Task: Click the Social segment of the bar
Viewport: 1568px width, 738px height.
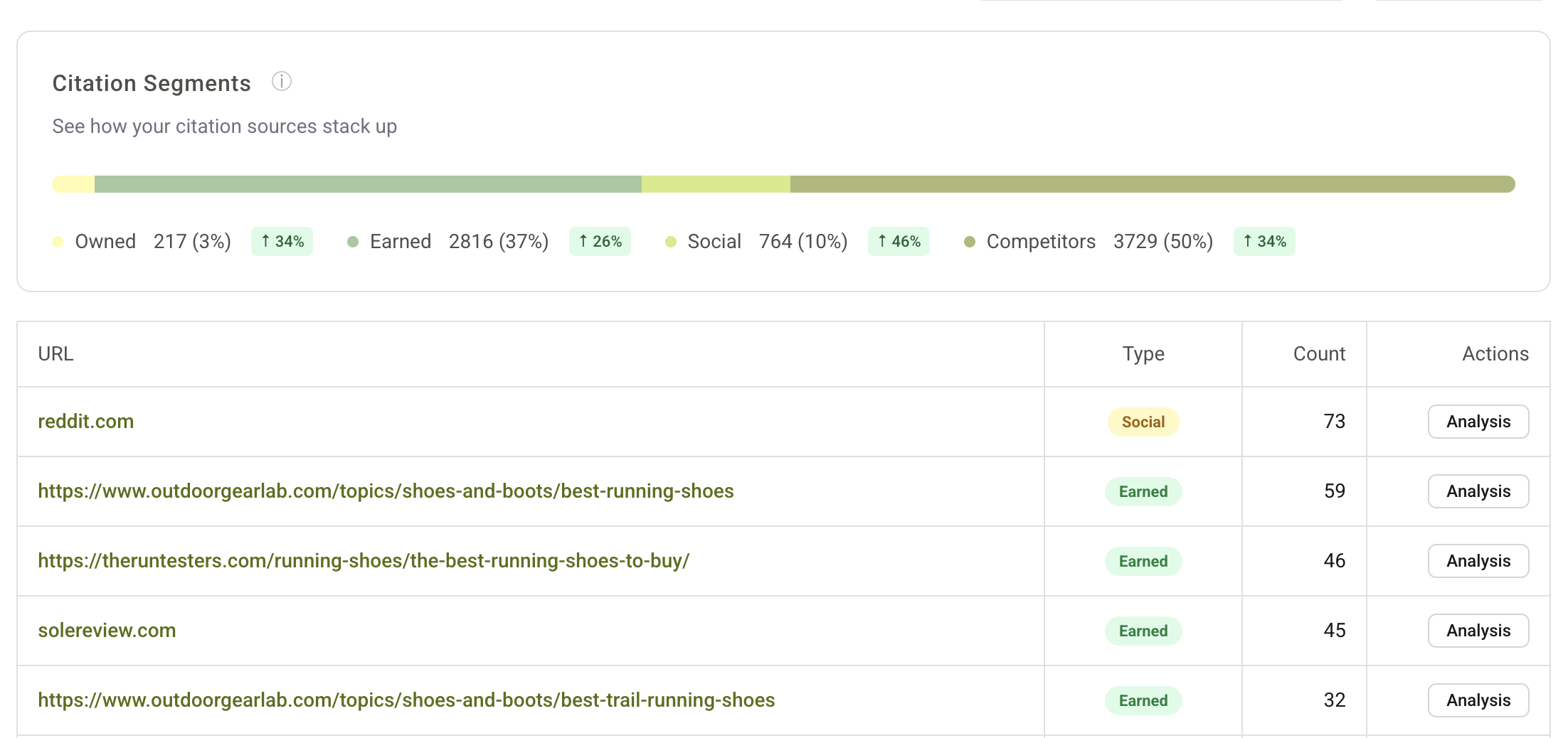Action: [716, 184]
